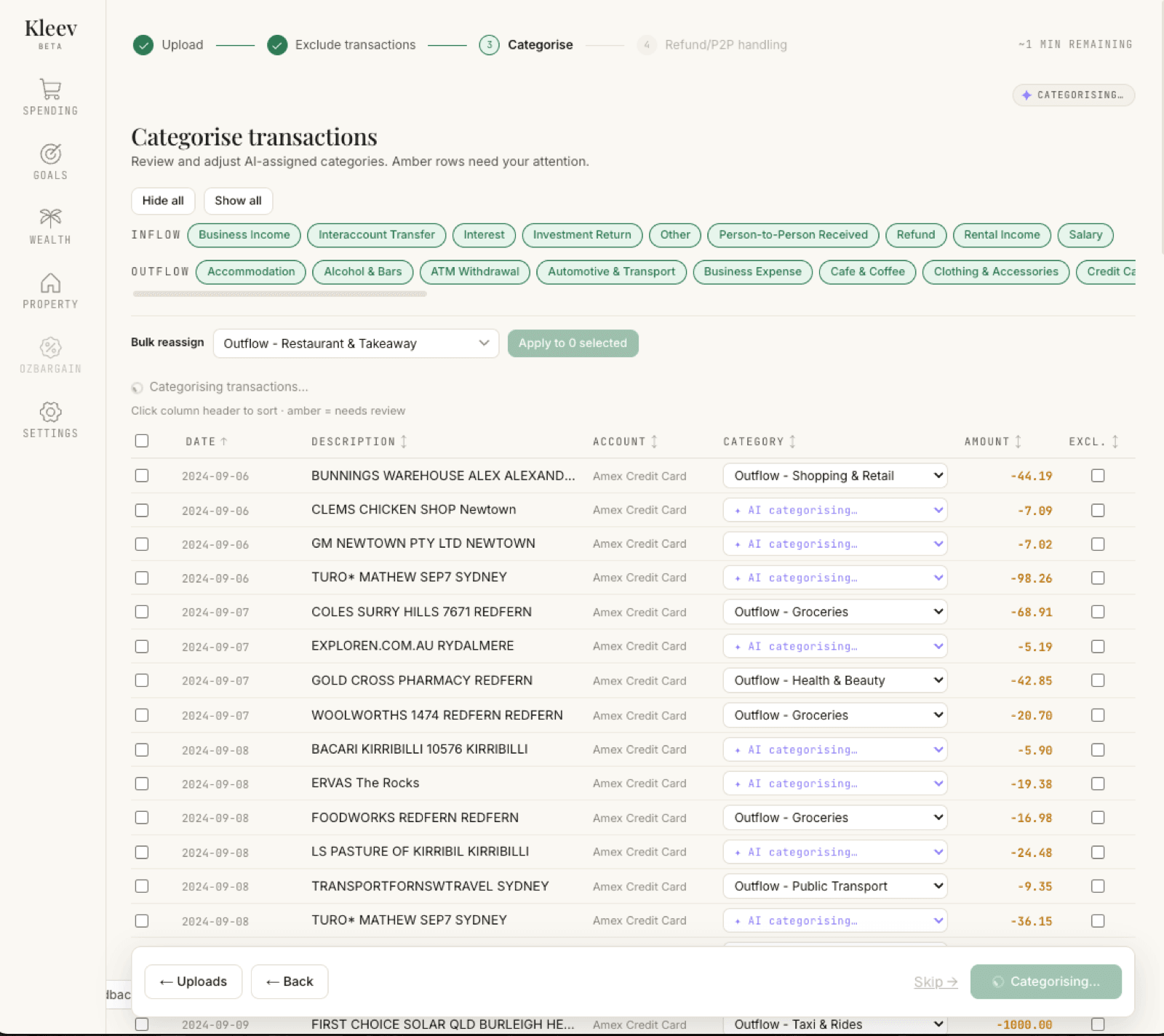This screenshot has height=1036, width=1164.
Task: Open Woolworths 1474 Groceries dropdown
Action: coord(835,715)
